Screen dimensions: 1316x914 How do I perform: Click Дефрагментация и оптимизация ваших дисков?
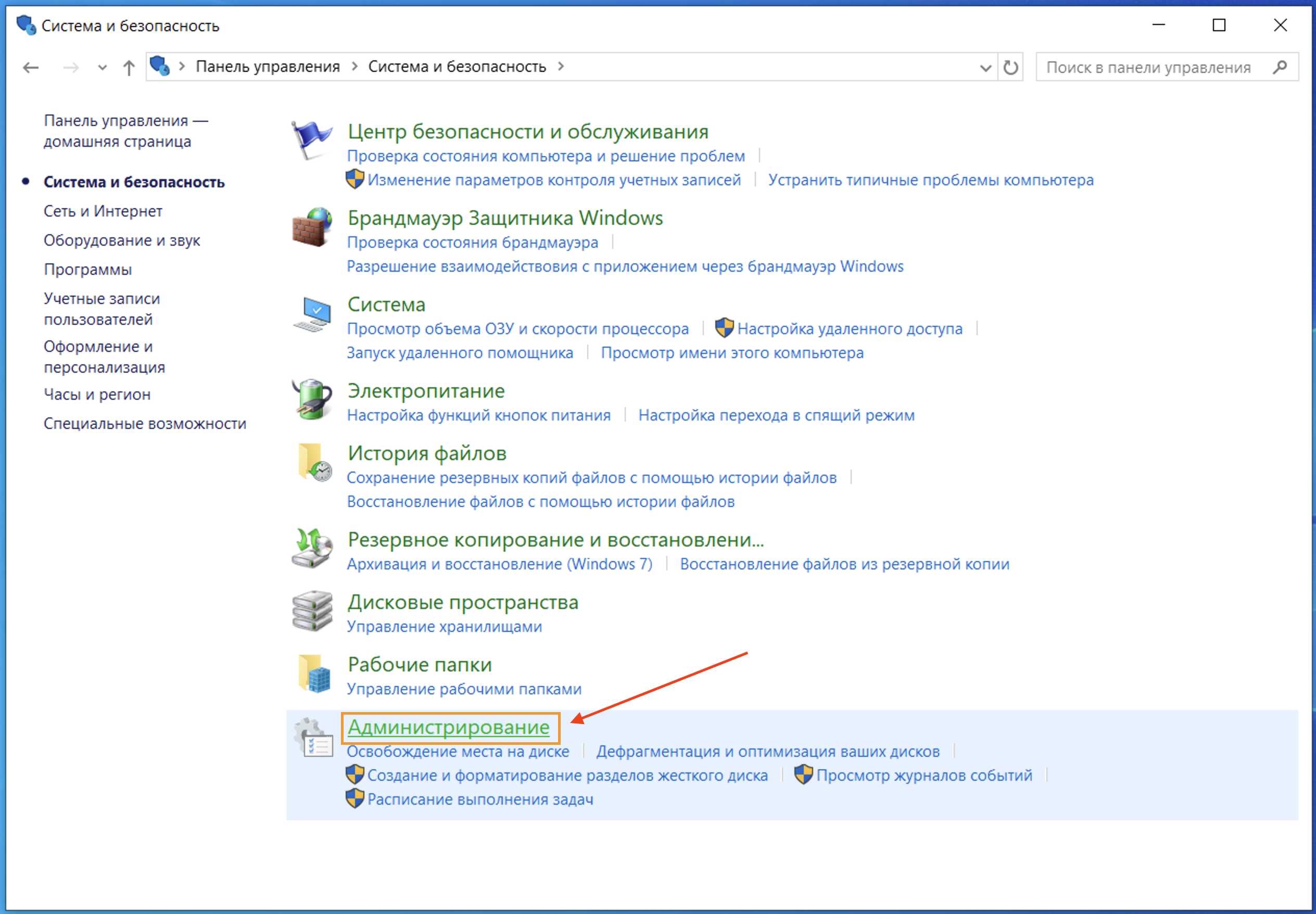(x=768, y=752)
